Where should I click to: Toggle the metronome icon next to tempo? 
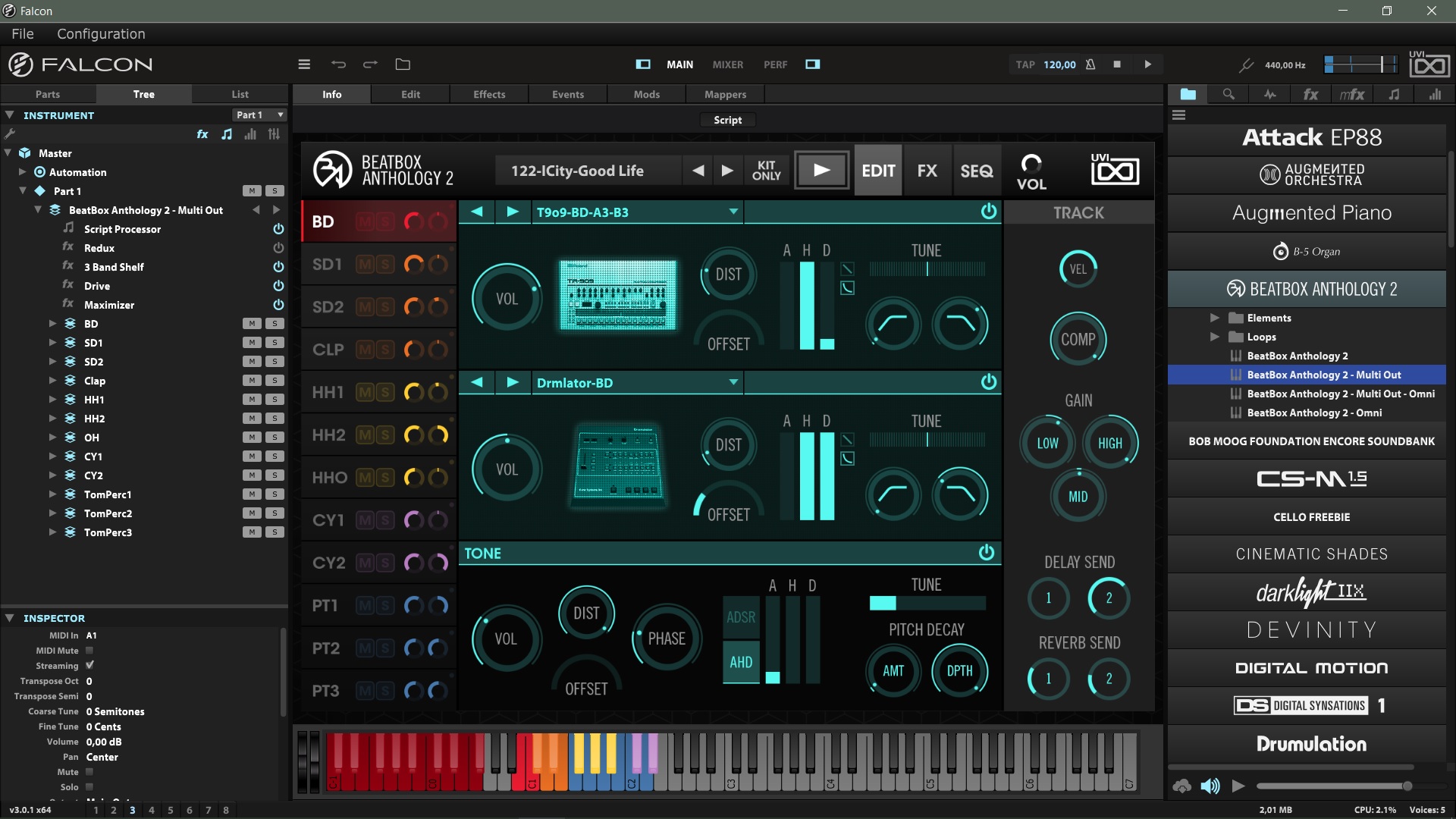(1090, 64)
